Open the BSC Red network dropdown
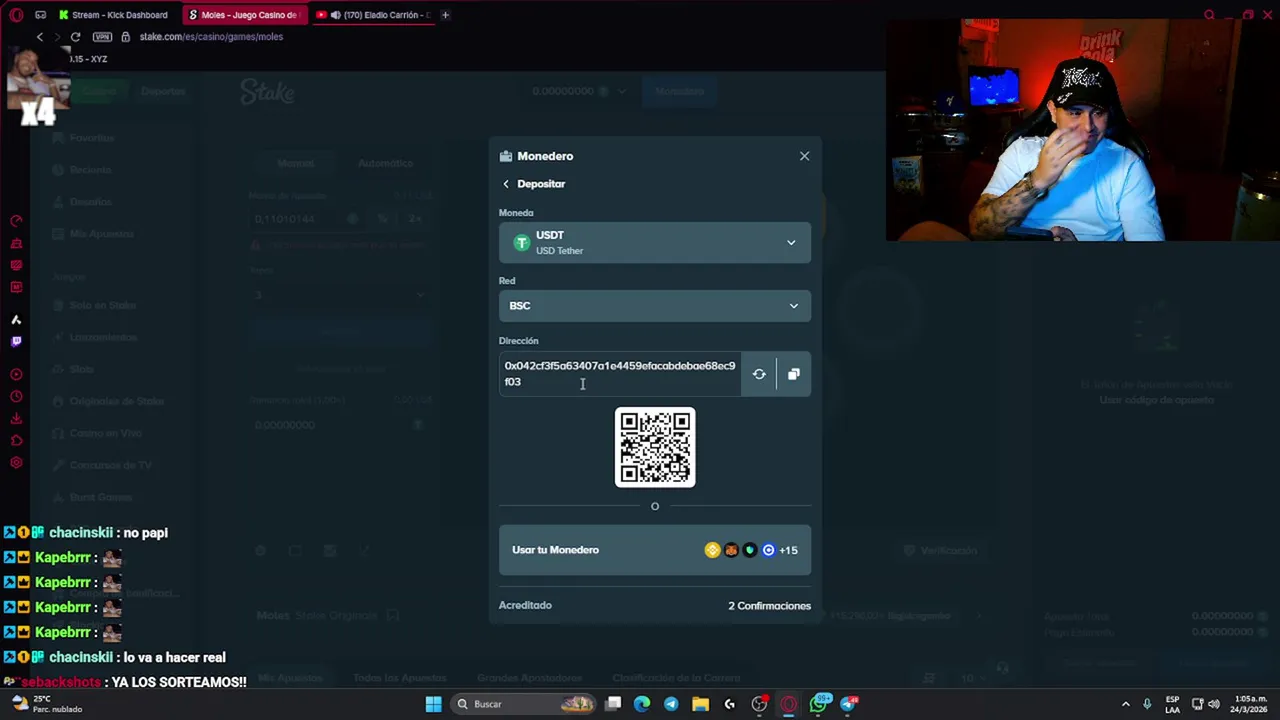This screenshot has width=1280, height=720. (x=655, y=306)
